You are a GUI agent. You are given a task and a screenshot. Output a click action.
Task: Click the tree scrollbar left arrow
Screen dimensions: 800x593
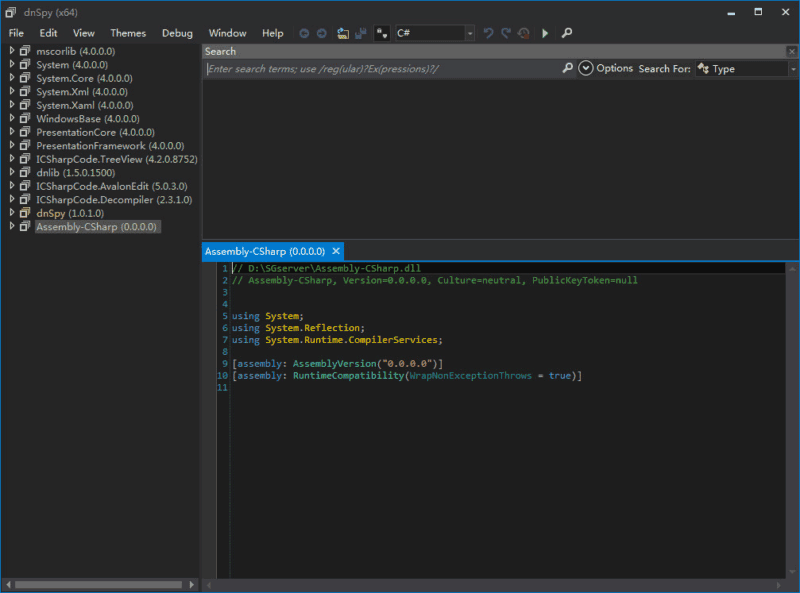click(x=8, y=584)
